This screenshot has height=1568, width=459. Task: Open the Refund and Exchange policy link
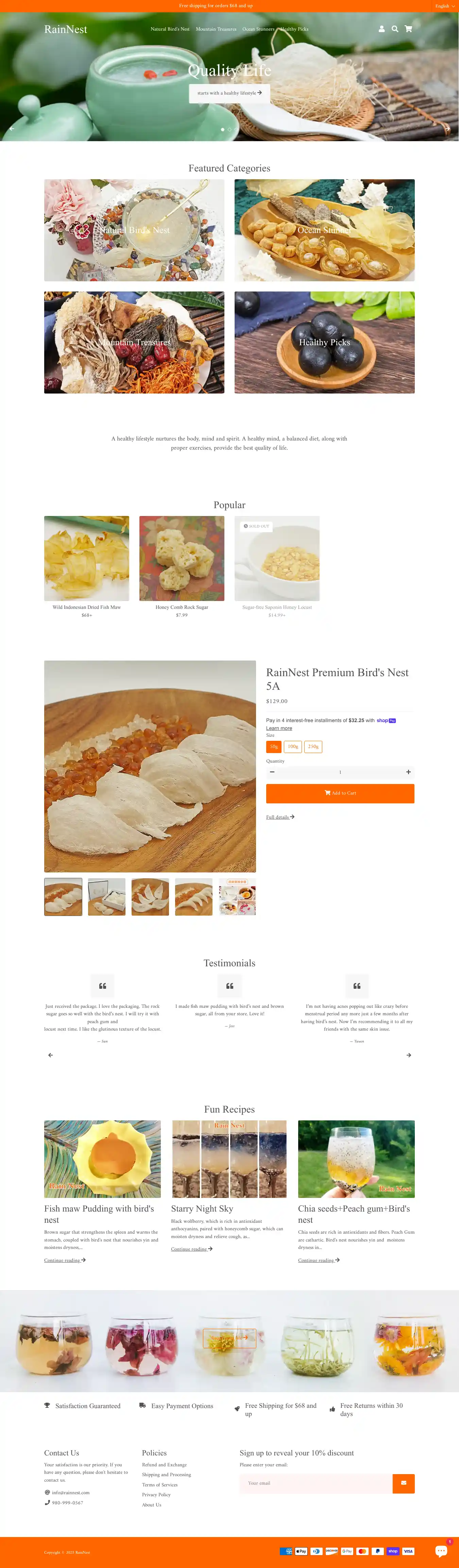164,1465
